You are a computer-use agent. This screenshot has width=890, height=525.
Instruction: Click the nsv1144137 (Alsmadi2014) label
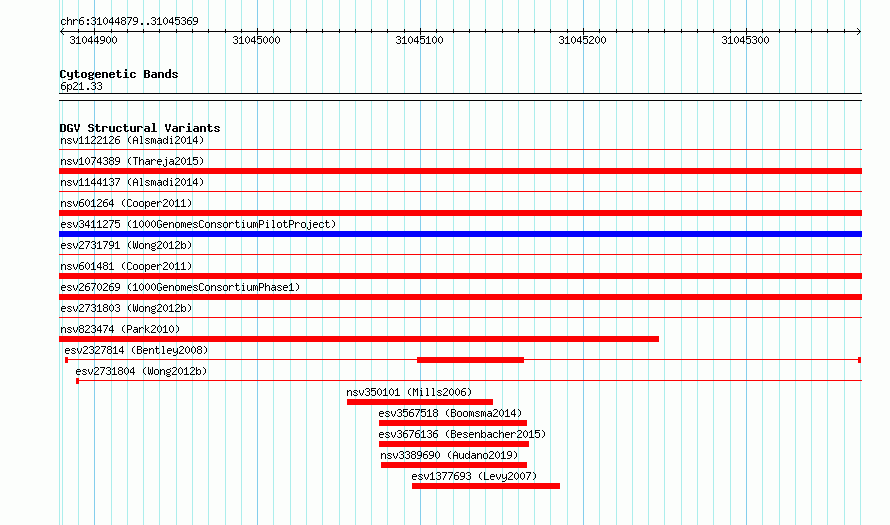(132, 182)
